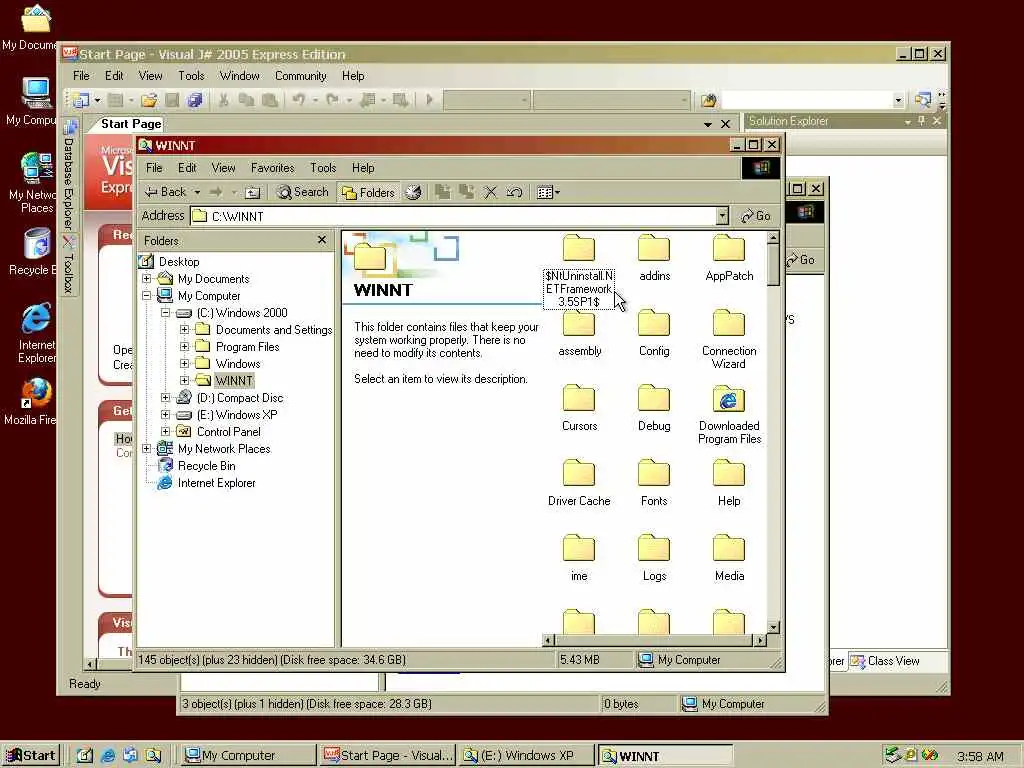Screen dimensions: 1024x768
Task: Go up one folder level in WINNT
Action: [x=252, y=193]
